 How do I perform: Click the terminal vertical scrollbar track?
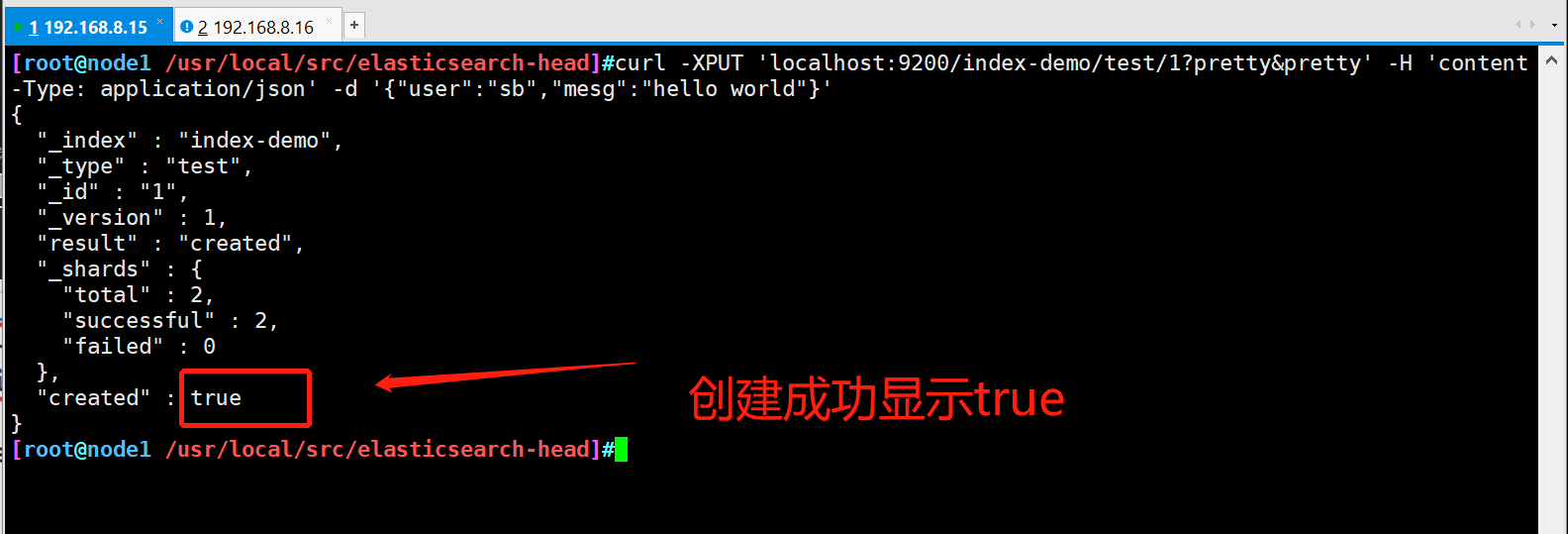(1551, 297)
